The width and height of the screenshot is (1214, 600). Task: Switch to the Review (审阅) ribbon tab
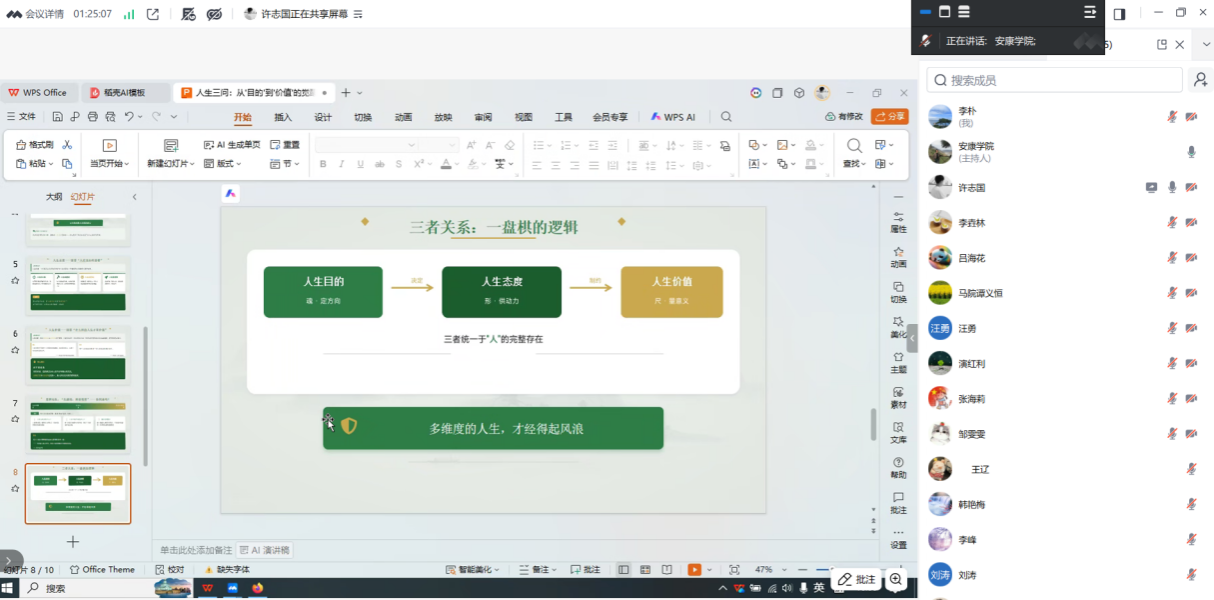tap(483, 117)
